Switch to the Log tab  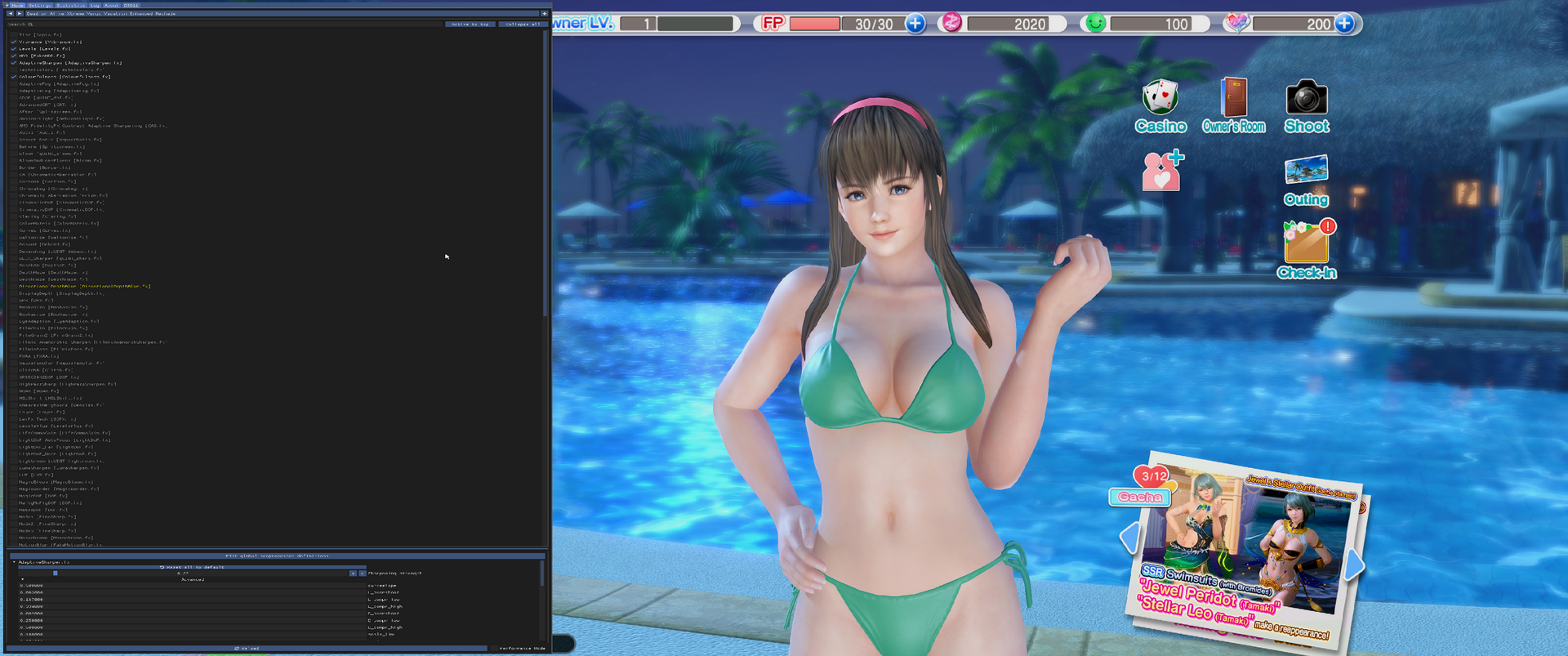coord(95,5)
